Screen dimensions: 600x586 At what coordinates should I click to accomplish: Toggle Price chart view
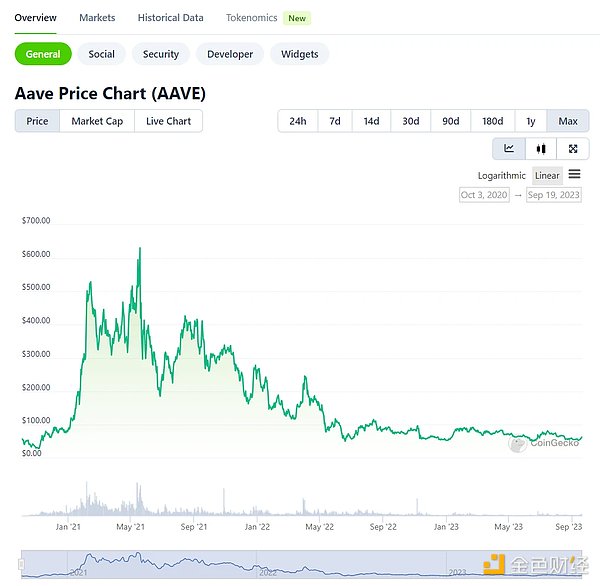(x=37, y=121)
